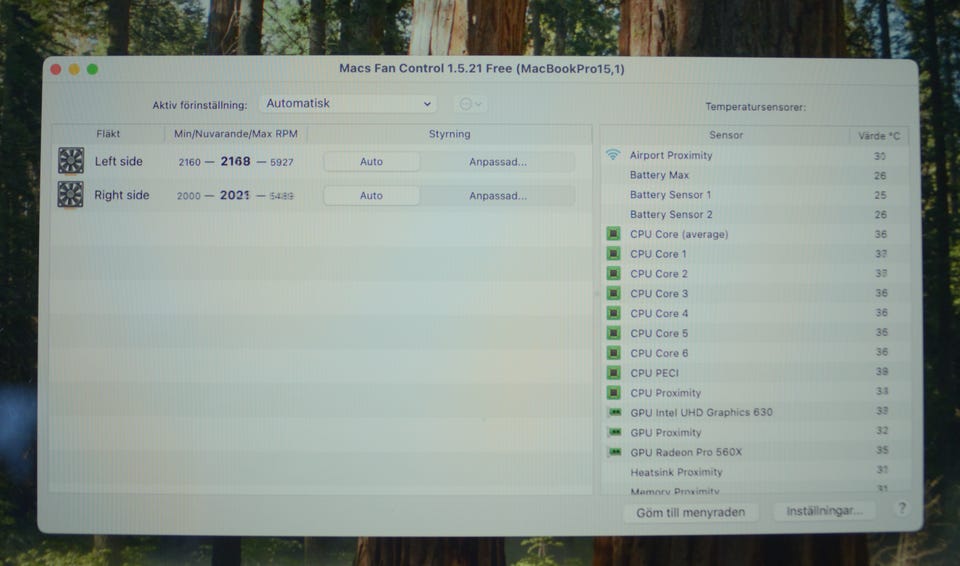The width and height of the screenshot is (960, 566).
Task: Select the Battery Sensor 1 row
Action: click(755, 195)
